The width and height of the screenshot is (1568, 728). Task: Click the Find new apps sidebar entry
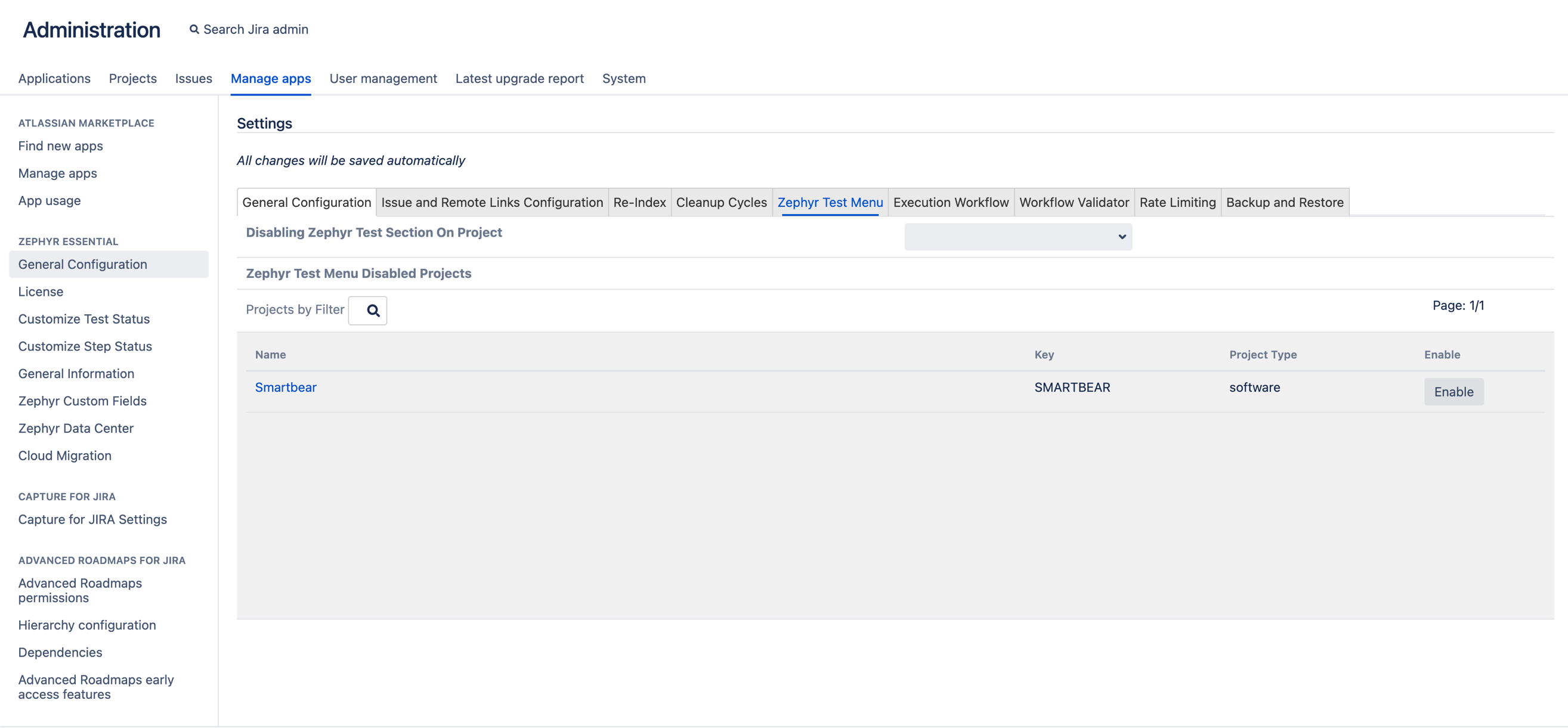[x=60, y=145]
